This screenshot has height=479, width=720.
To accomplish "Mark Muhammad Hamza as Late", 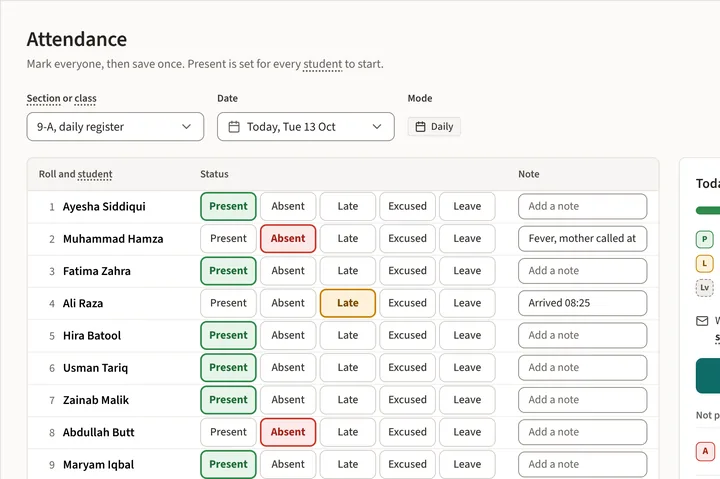I will [x=348, y=239].
